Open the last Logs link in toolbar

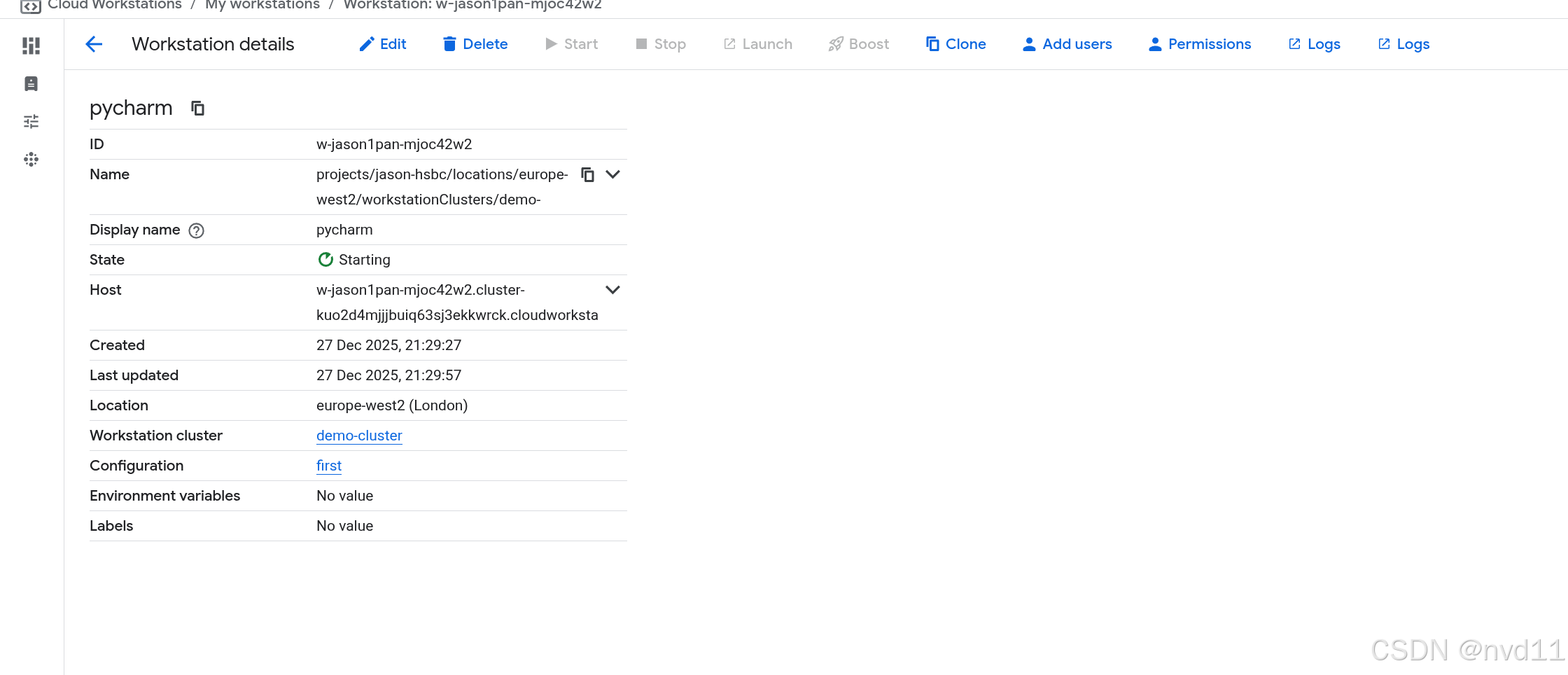1403,44
